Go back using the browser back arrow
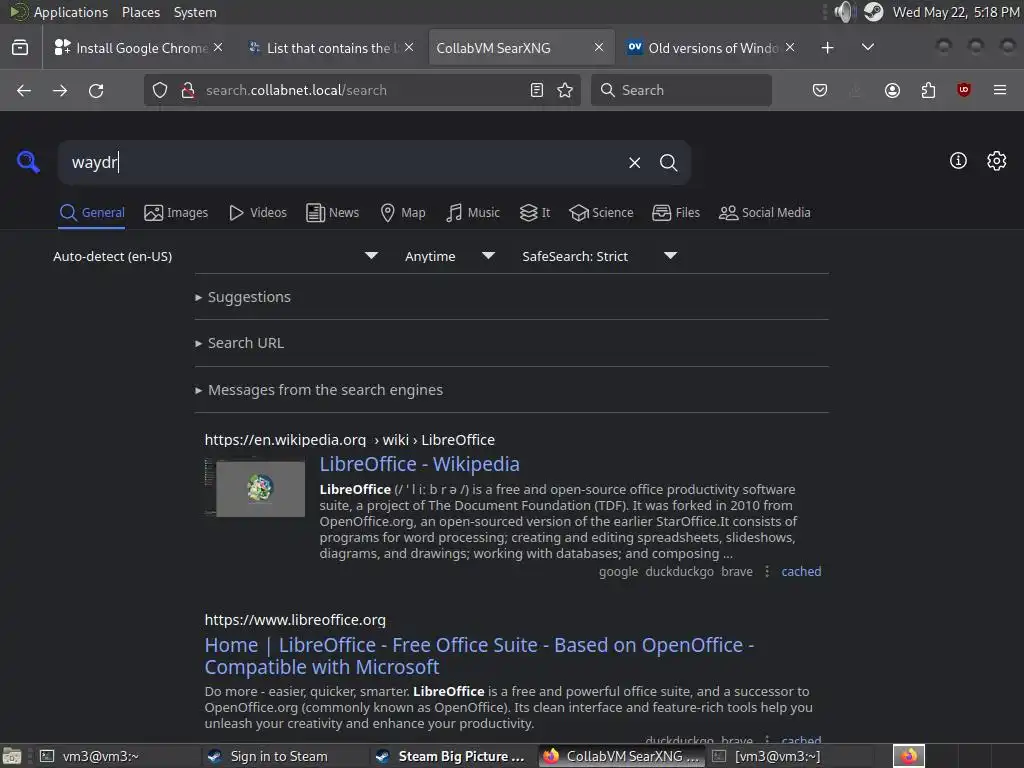This screenshot has height=768, width=1024. (x=24, y=91)
